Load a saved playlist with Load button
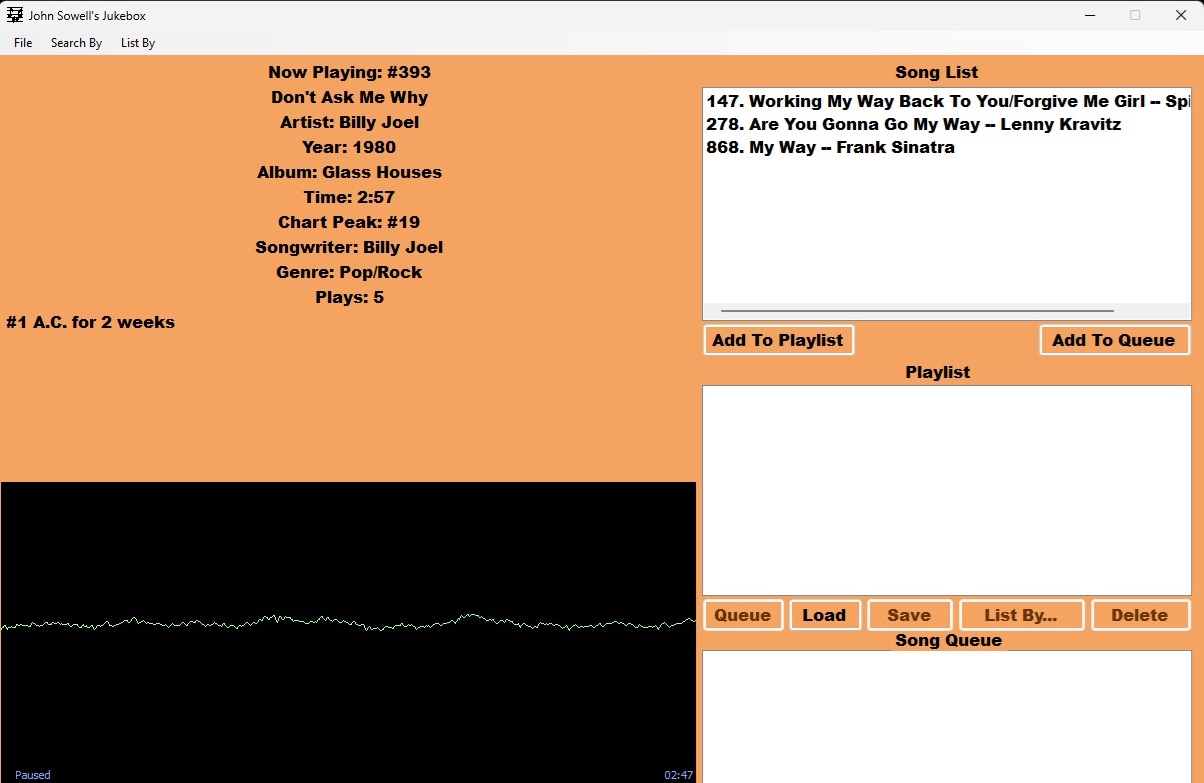This screenshot has height=783, width=1204. [x=824, y=615]
